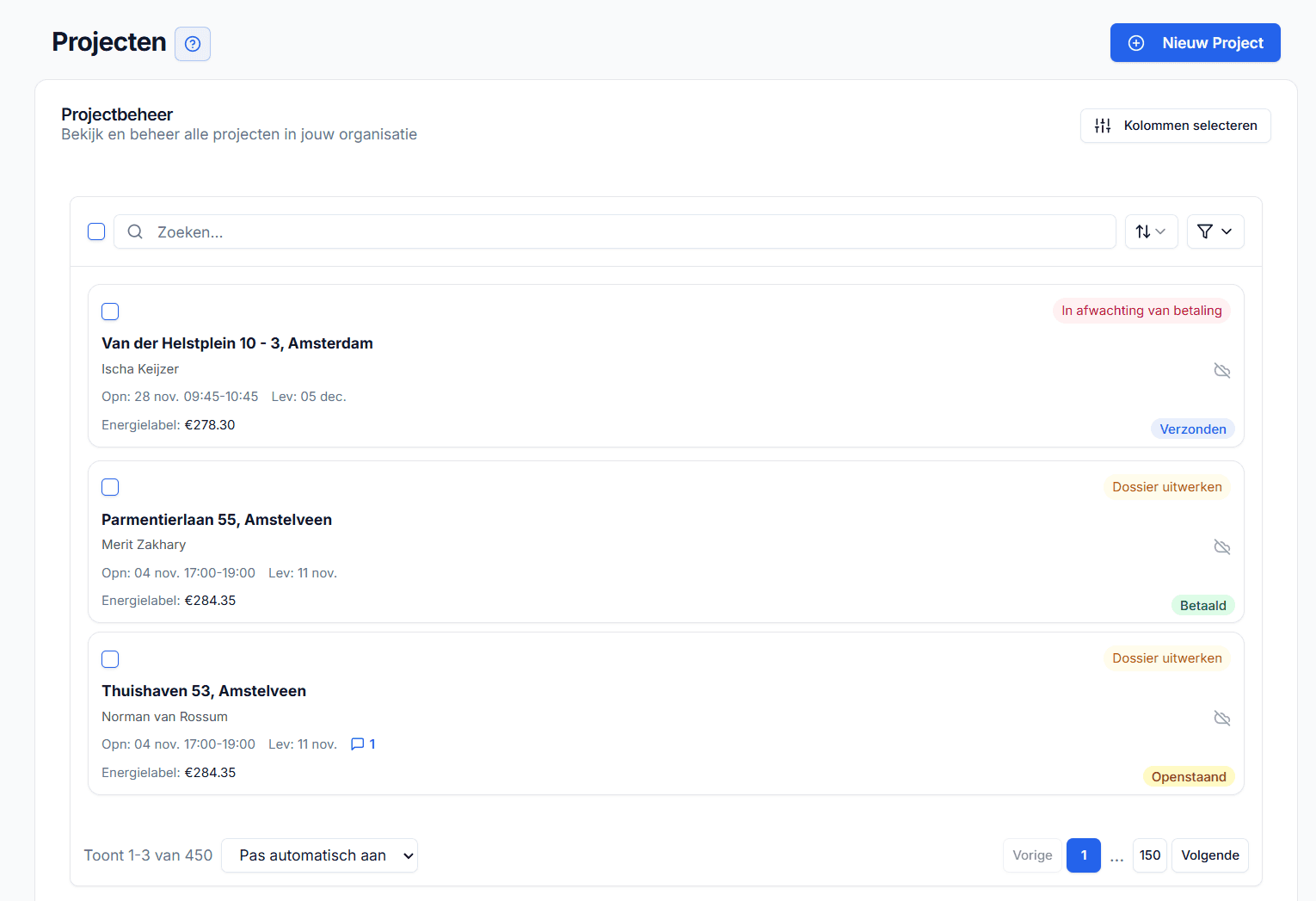Click the sliders icon on Kolommen selecteren
Viewport: 1316px width, 901px height.
[x=1103, y=125]
